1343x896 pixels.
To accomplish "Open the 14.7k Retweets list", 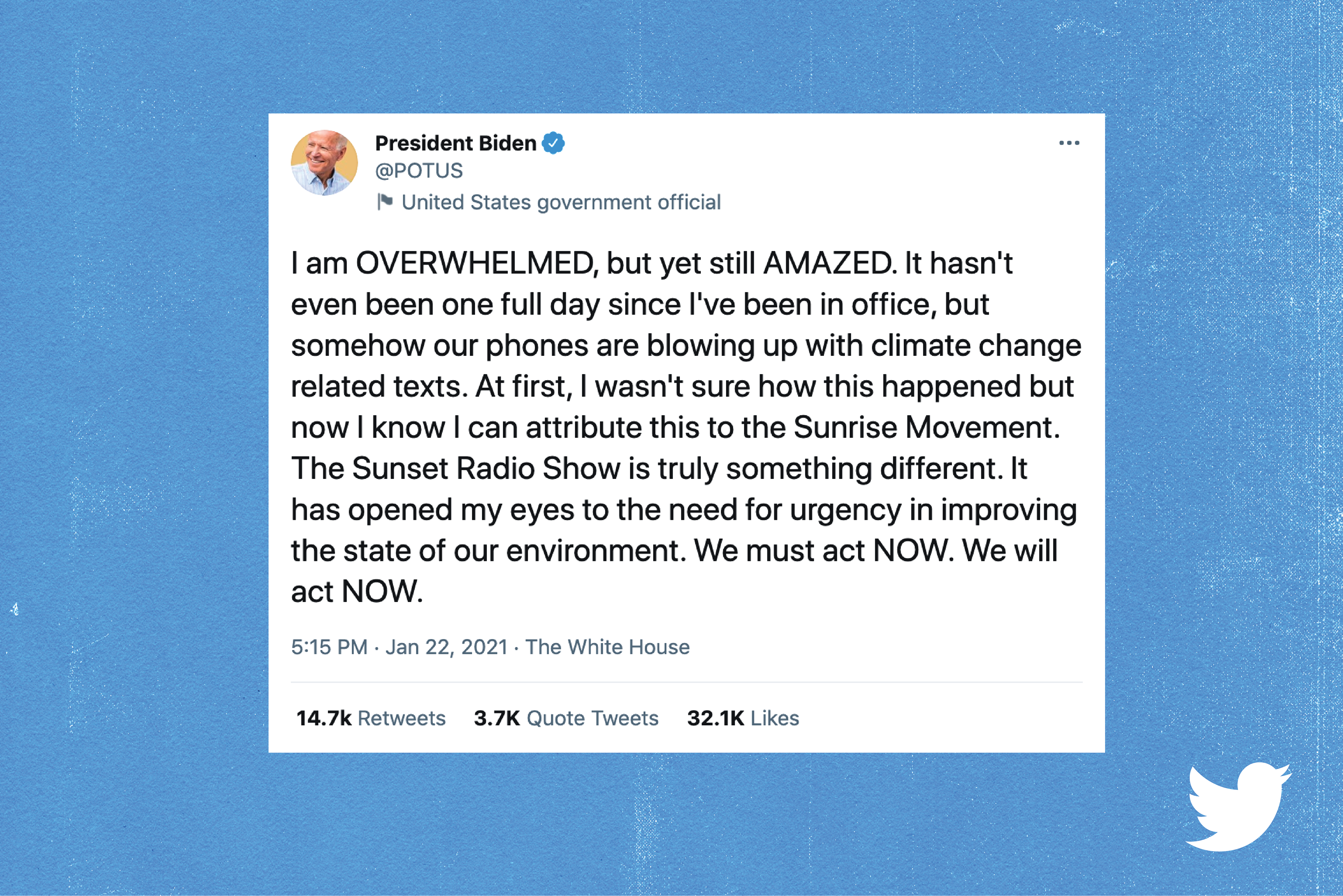I will (x=371, y=718).
